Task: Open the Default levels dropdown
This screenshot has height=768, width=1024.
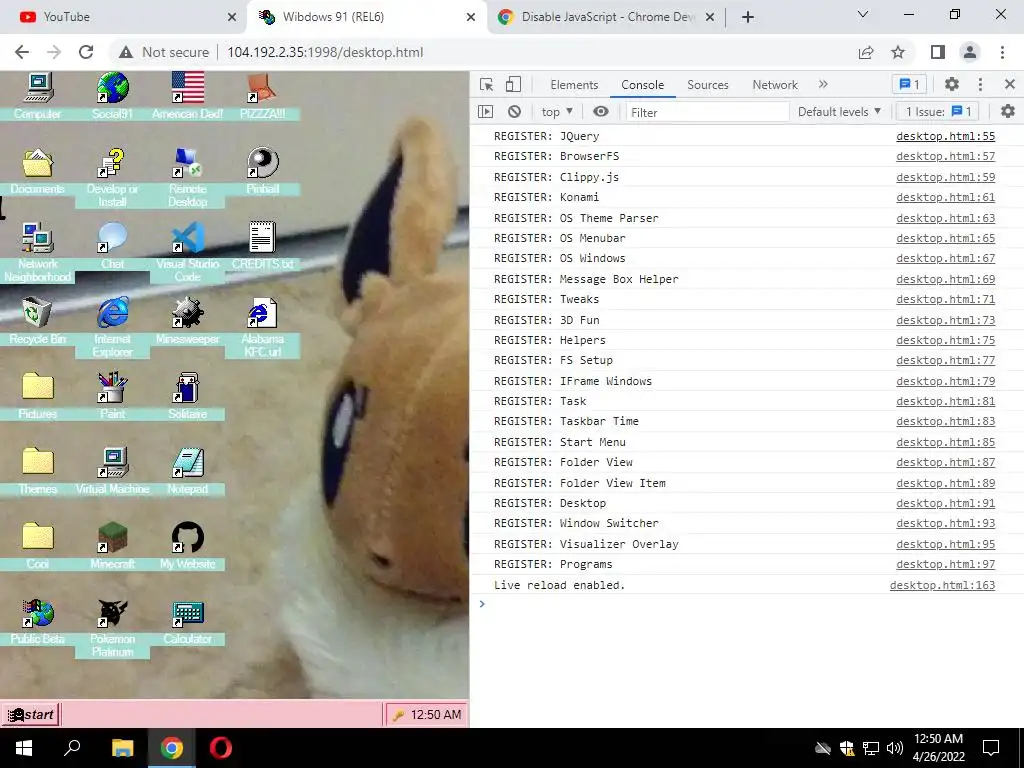Action: 839,112
